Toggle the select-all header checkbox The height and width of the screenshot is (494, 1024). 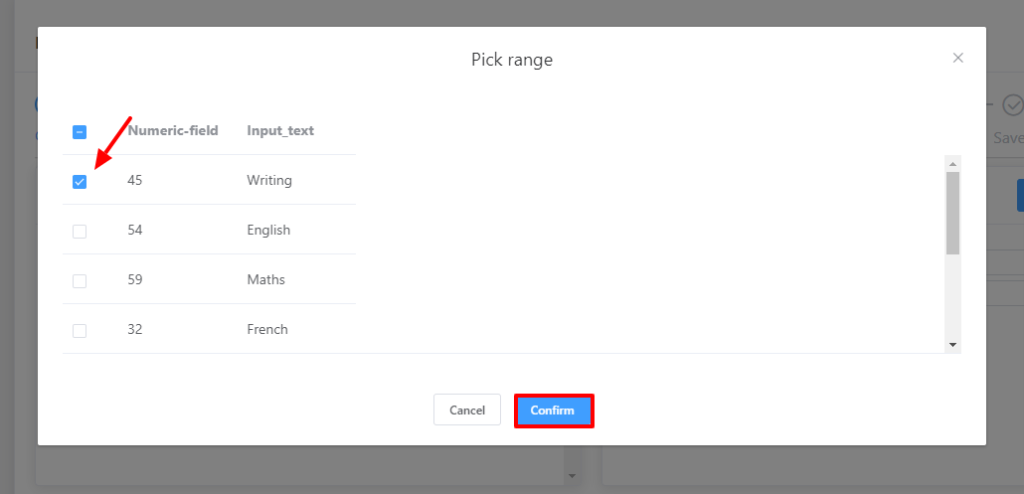[80, 131]
